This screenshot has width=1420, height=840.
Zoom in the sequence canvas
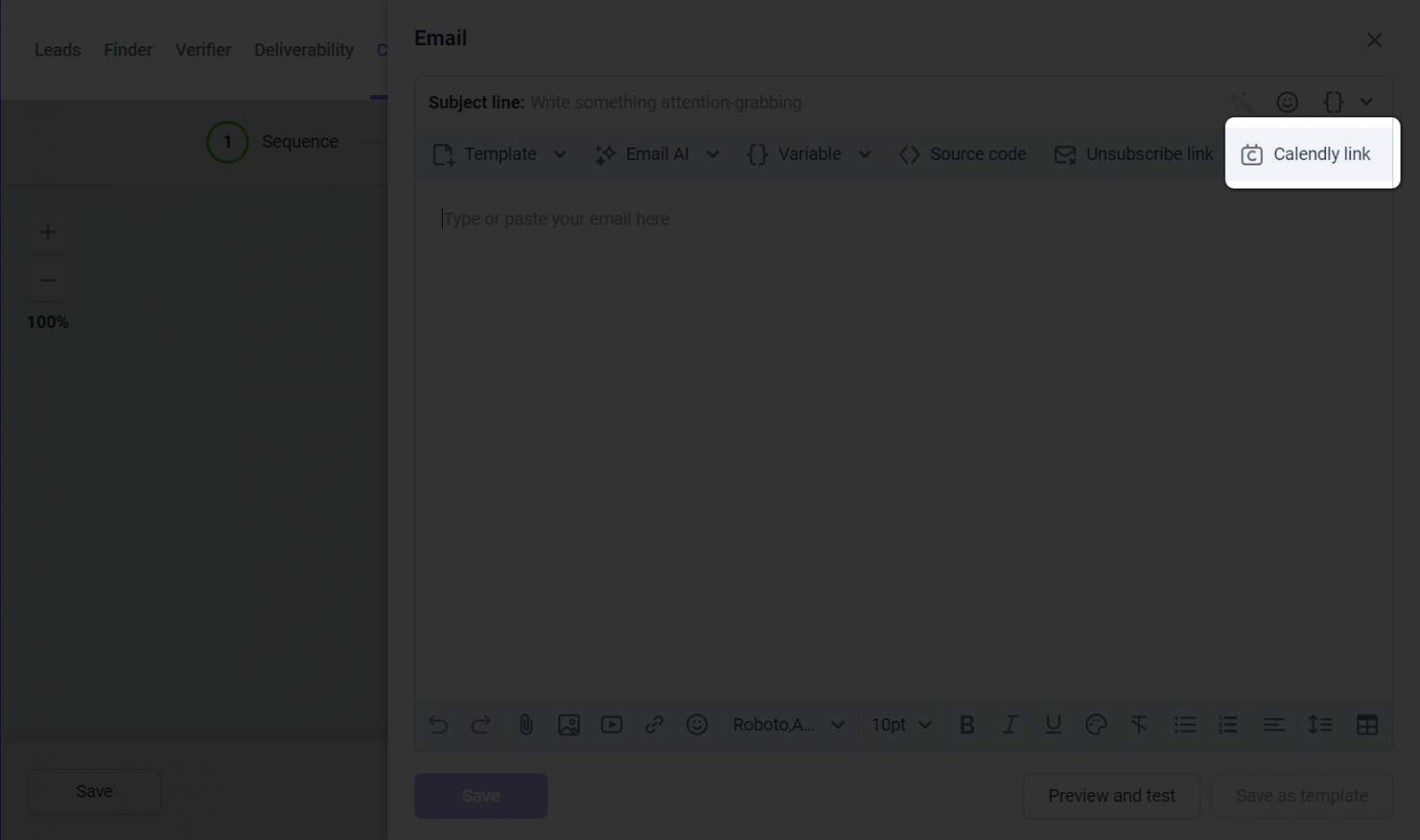pyautogui.click(x=48, y=232)
